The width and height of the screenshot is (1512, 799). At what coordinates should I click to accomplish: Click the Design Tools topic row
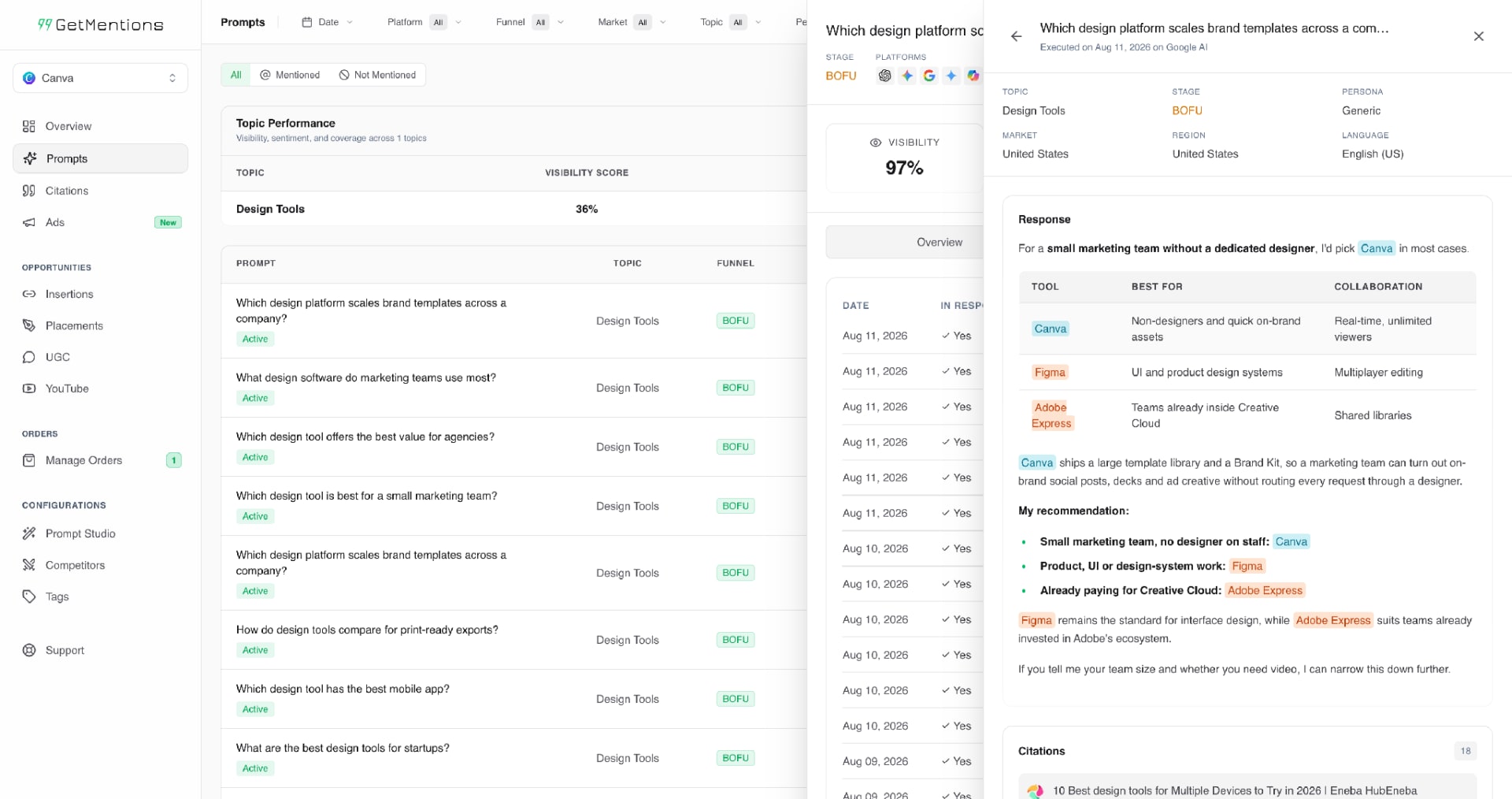[513, 209]
